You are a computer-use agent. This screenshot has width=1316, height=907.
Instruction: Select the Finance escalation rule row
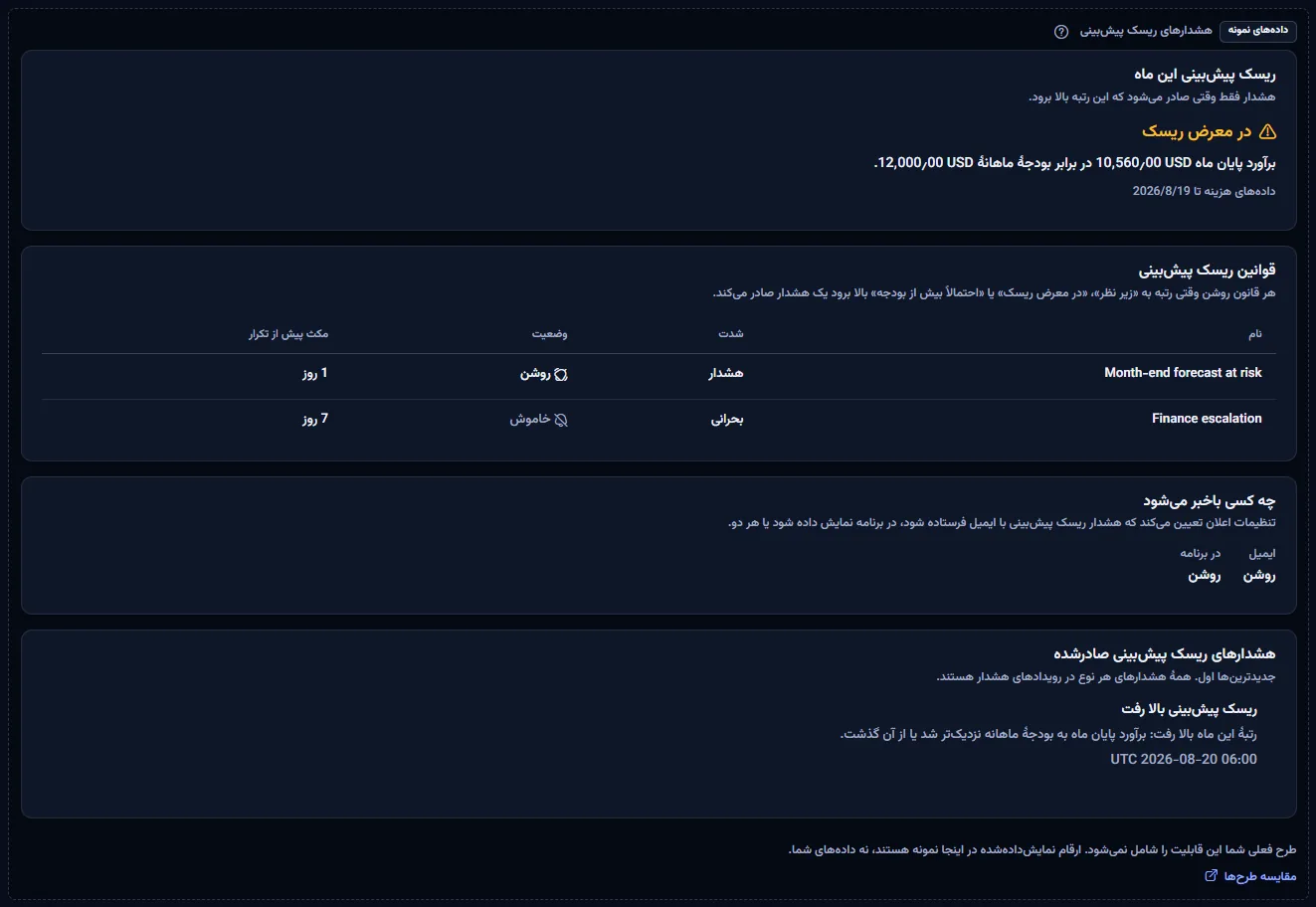click(658, 420)
